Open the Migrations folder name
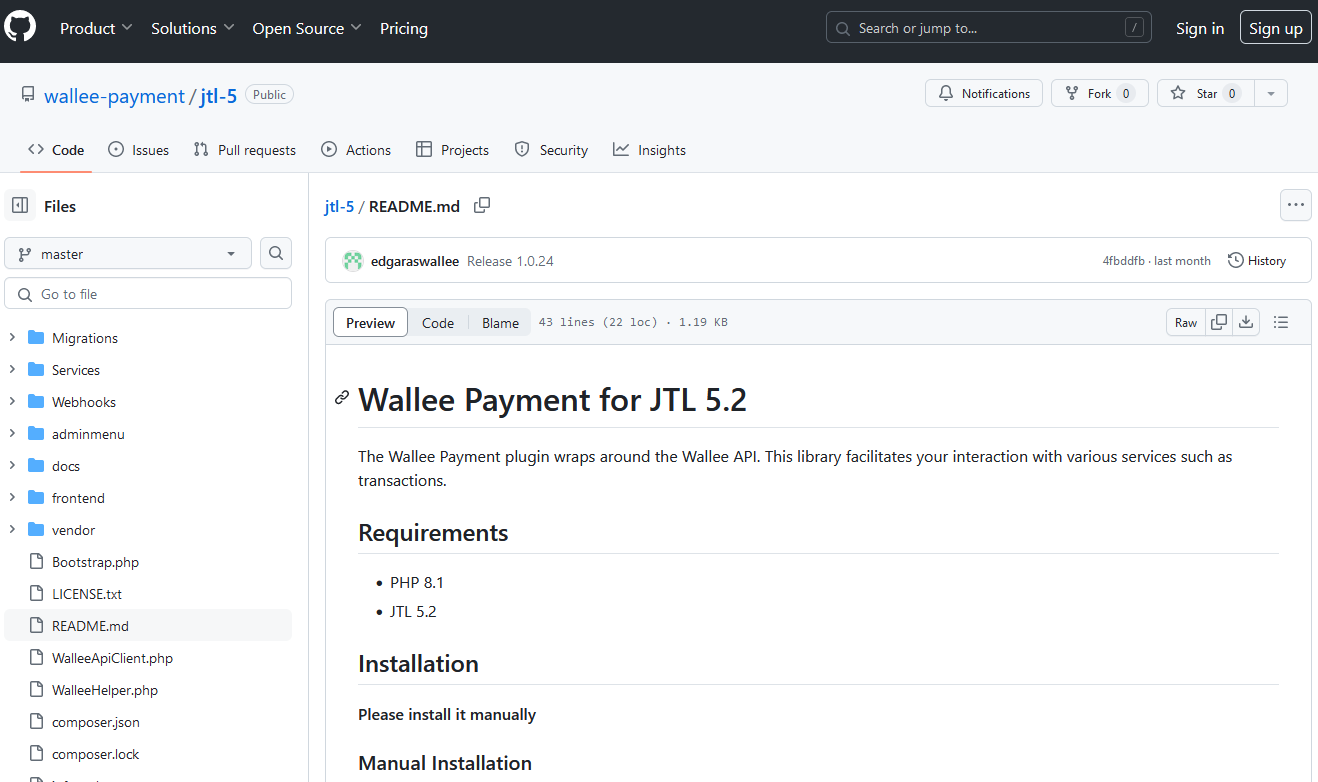The height and width of the screenshot is (782, 1318). (85, 338)
